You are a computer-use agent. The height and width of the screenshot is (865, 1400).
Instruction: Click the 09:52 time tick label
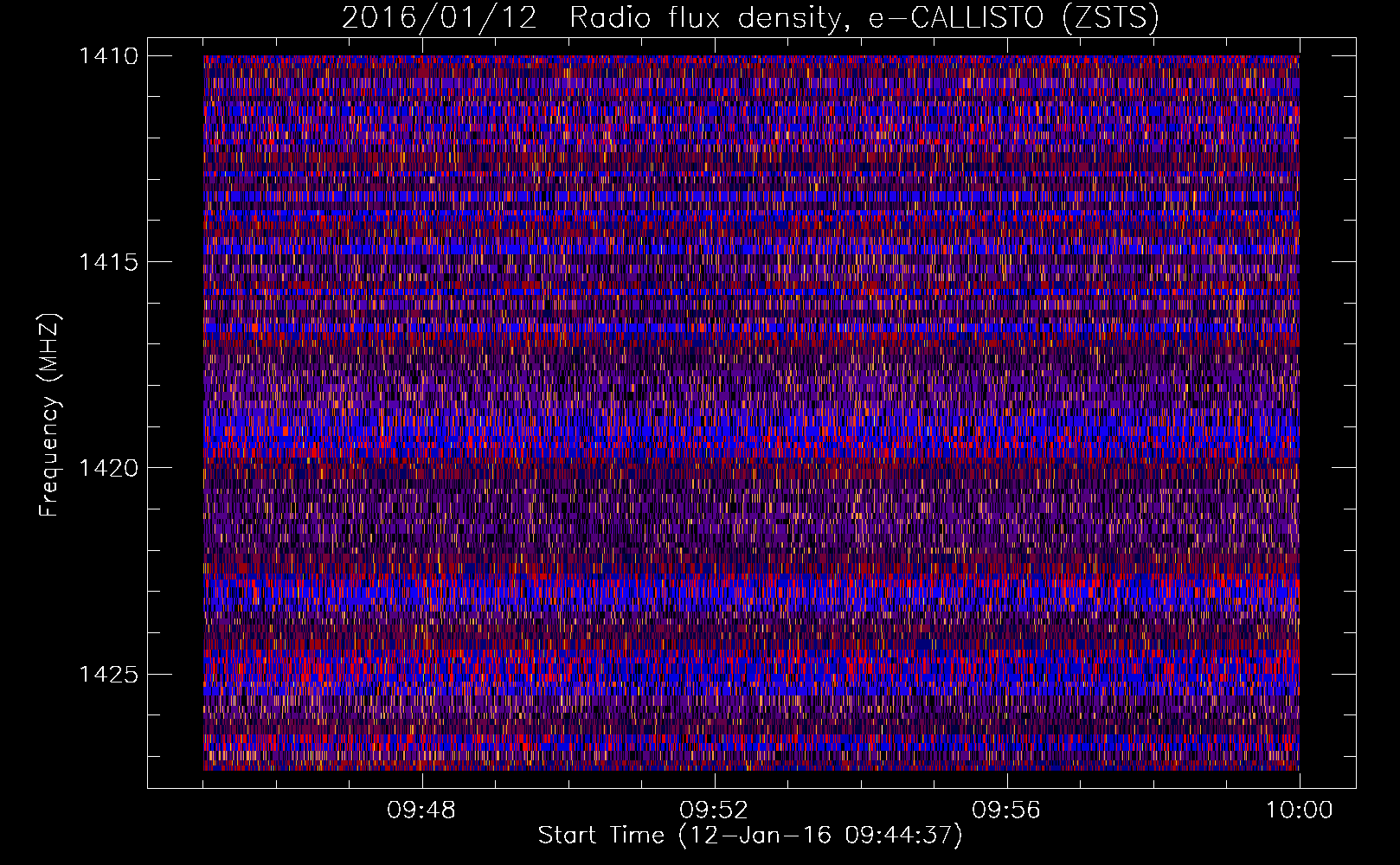pyautogui.click(x=714, y=811)
